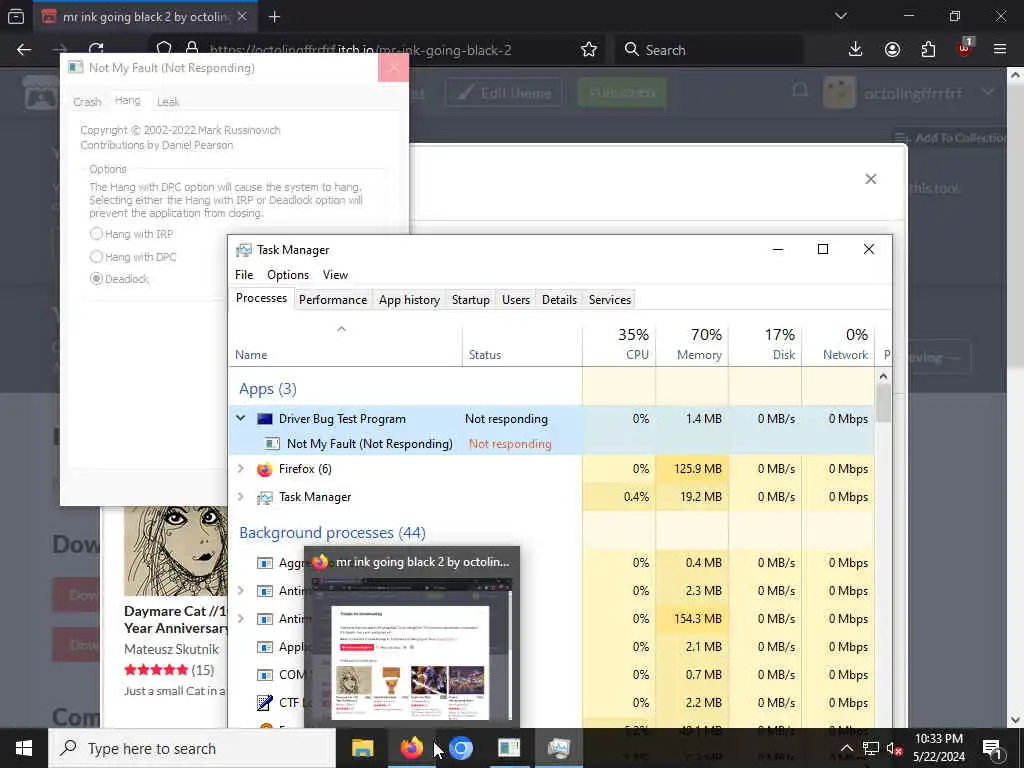Switch to the Details tab
1024x768 pixels.
click(x=559, y=300)
